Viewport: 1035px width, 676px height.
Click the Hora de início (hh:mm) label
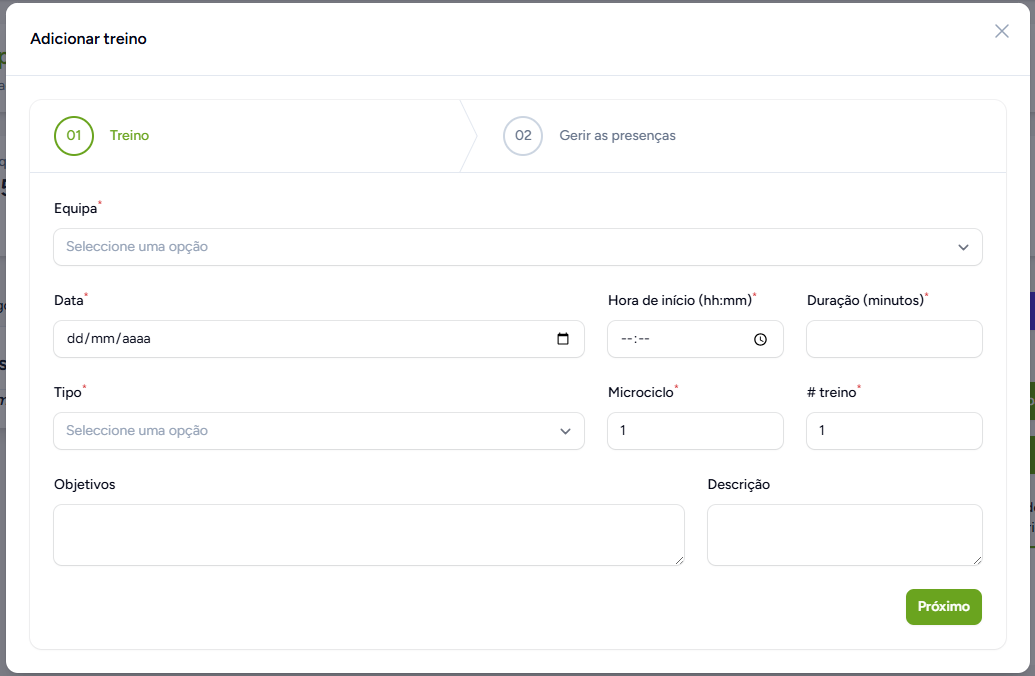pyautogui.click(x=680, y=300)
